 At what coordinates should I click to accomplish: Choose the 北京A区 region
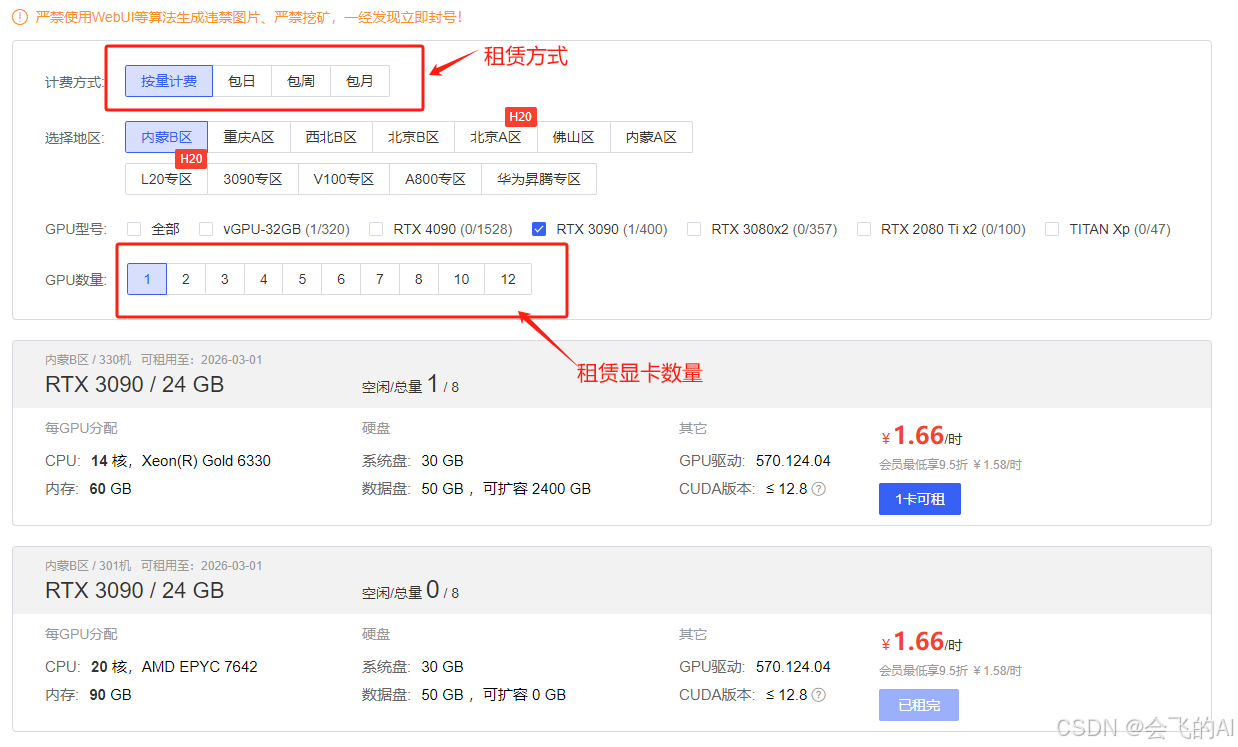496,137
